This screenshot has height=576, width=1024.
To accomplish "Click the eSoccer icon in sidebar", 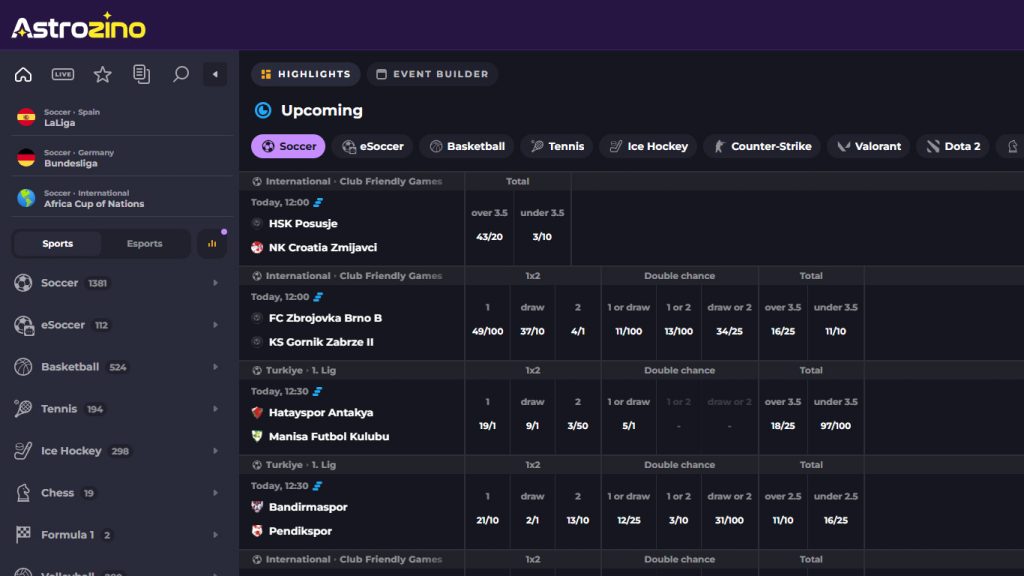I will pyautogui.click(x=24, y=325).
